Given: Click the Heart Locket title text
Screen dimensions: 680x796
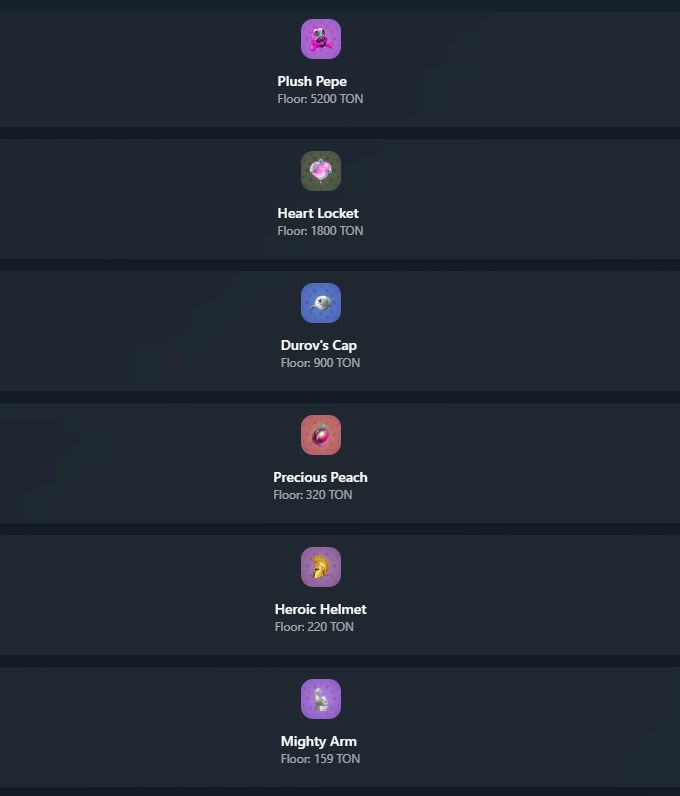Looking at the screenshot, I should coord(318,213).
